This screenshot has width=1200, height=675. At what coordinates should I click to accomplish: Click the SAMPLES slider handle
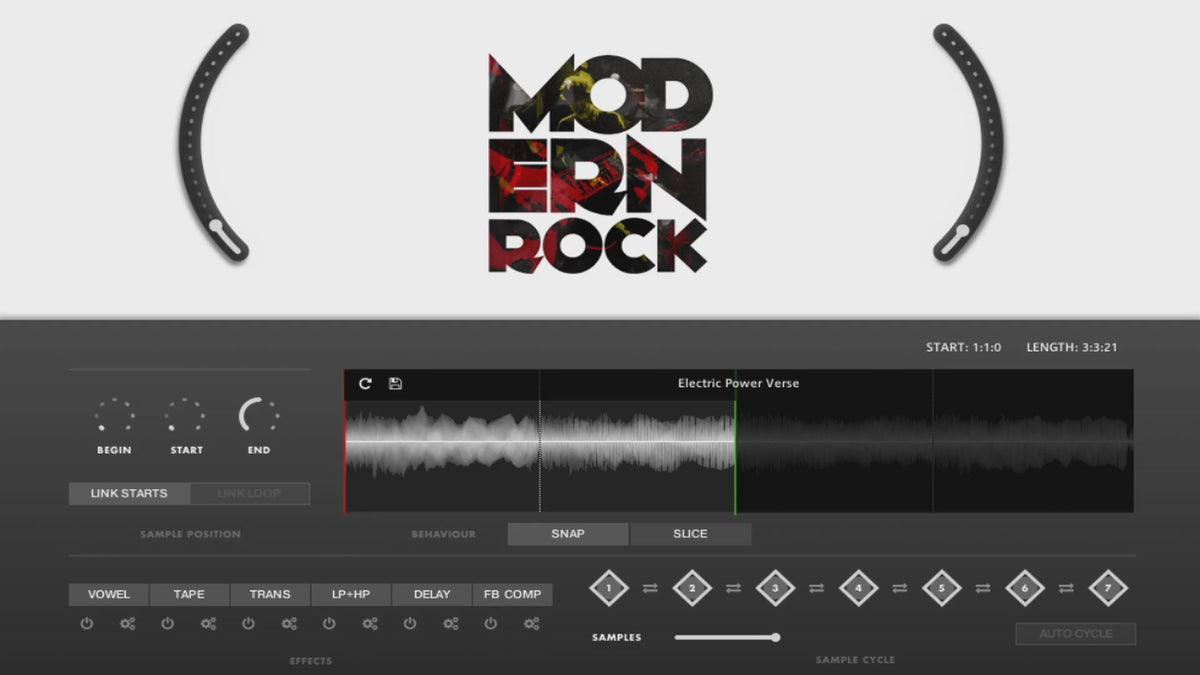(775, 637)
